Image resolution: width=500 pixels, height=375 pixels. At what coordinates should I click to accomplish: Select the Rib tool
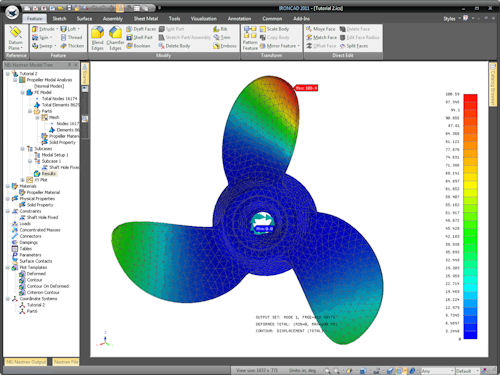point(220,29)
